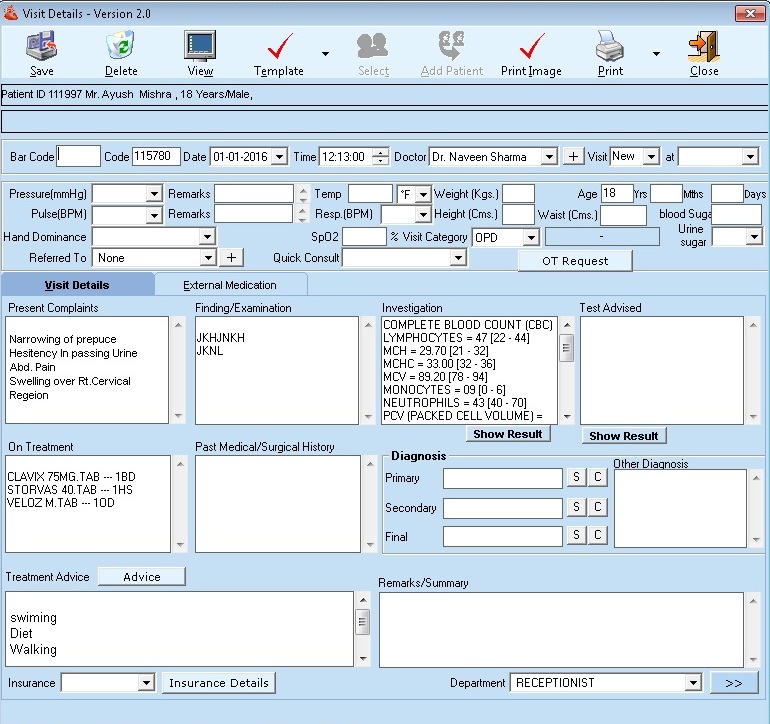Expand the Pulse(BPM) dropdown
This screenshot has width=770, height=724.
click(154, 215)
